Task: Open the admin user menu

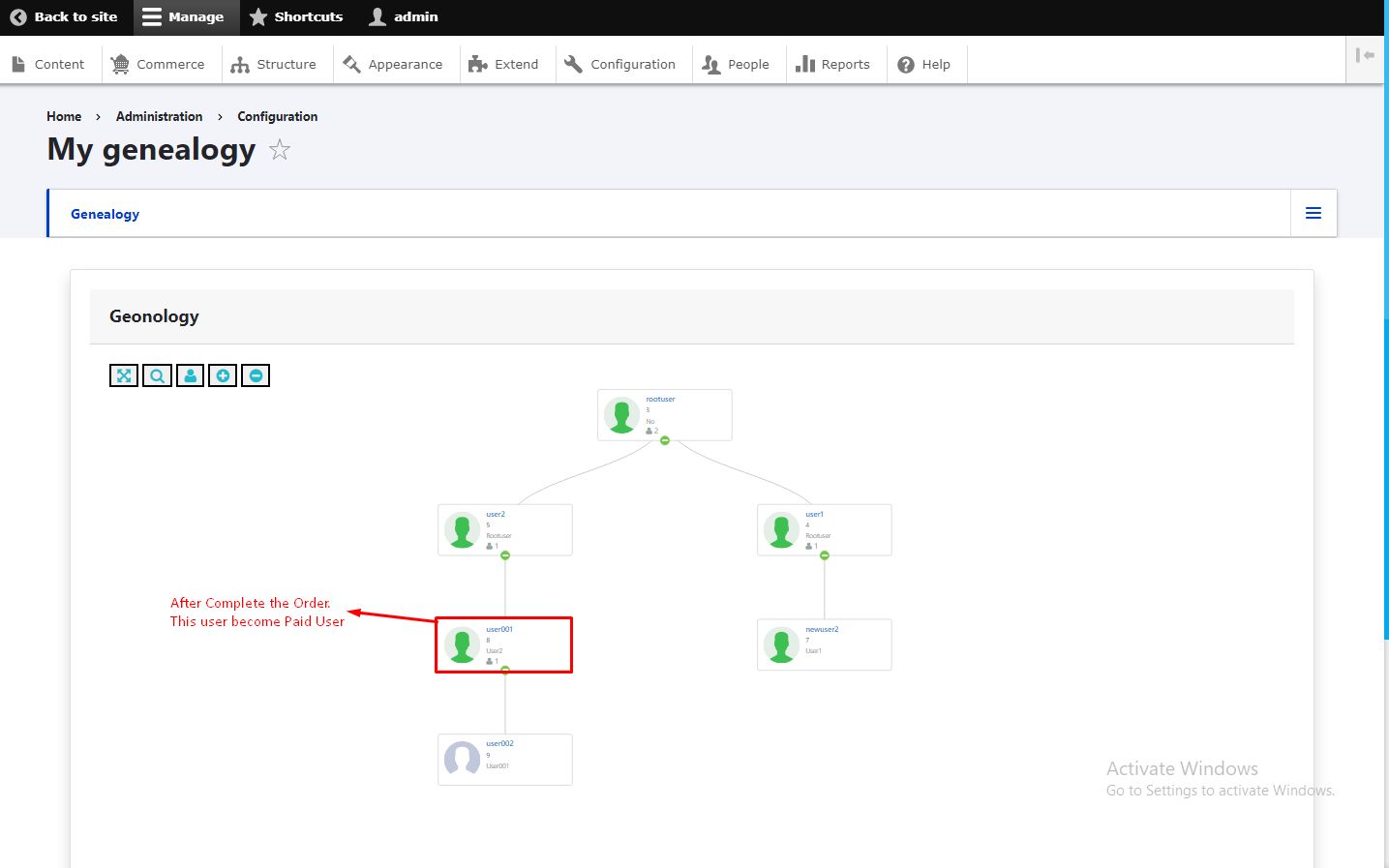Action: pyautogui.click(x=404, y=17)
